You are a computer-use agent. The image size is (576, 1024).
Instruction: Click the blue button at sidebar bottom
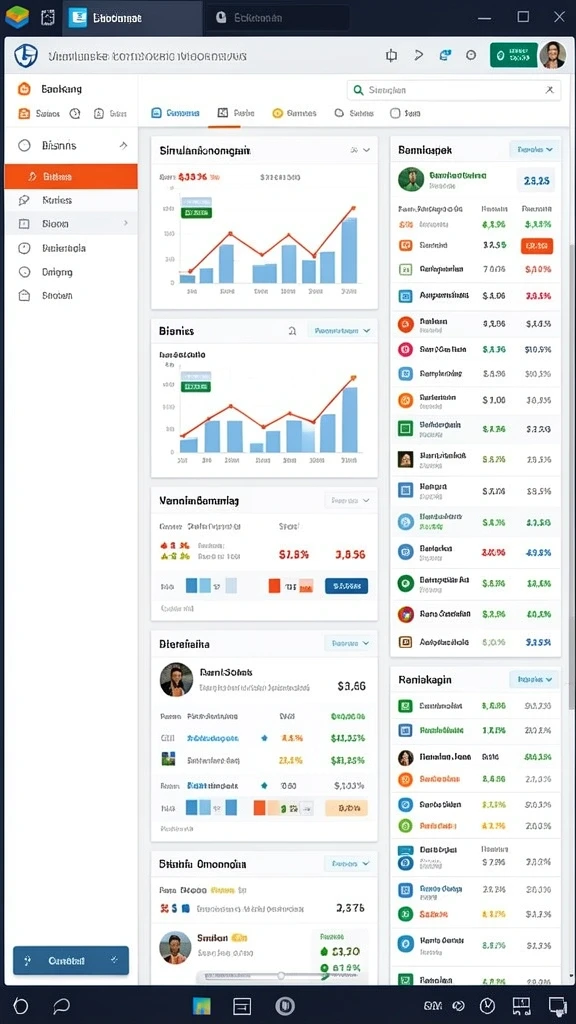[x=71, y=961]
